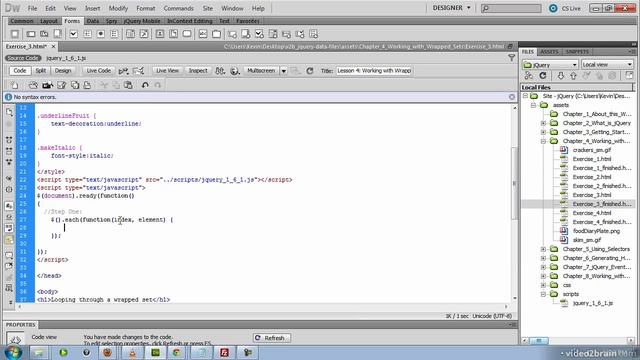
Task: Toggle Live Code mode
Action: click(98, 71)
